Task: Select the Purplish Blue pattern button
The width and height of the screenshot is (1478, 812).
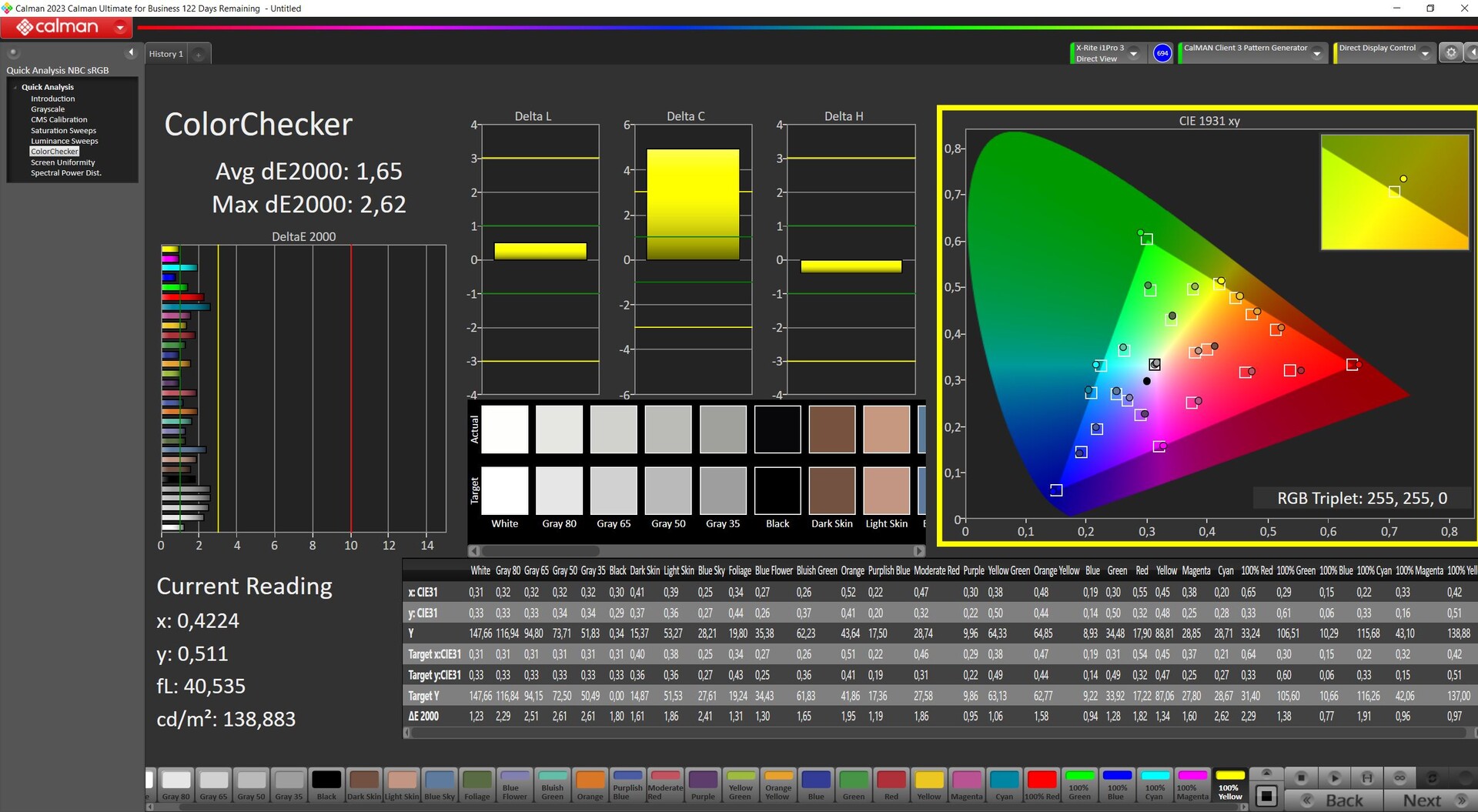Action: pyautogui.click(x=628, y=785)
